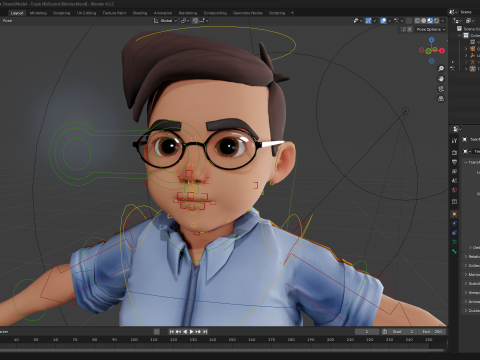Jump to timeline end frame
Image resolution: width=480 pixels, height=360 pixels.
coord(205,332)
